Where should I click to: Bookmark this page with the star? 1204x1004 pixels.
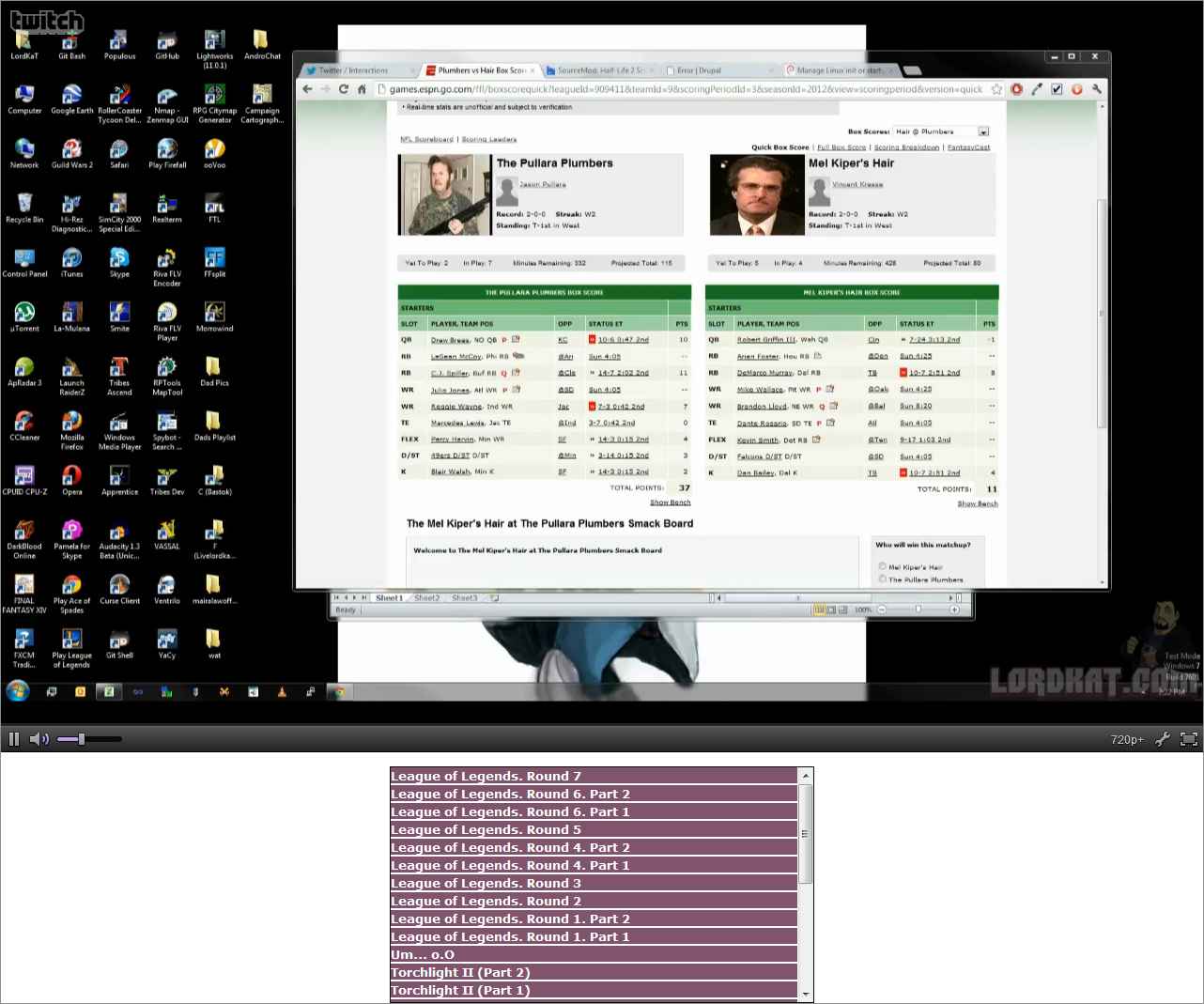tap(996, 89)
